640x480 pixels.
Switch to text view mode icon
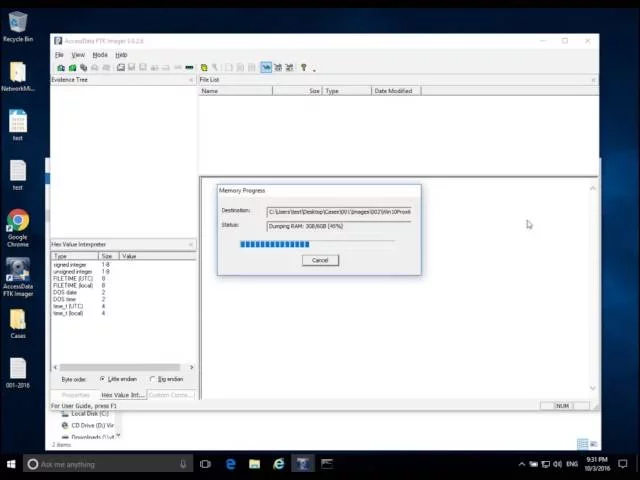coord(278,68)
